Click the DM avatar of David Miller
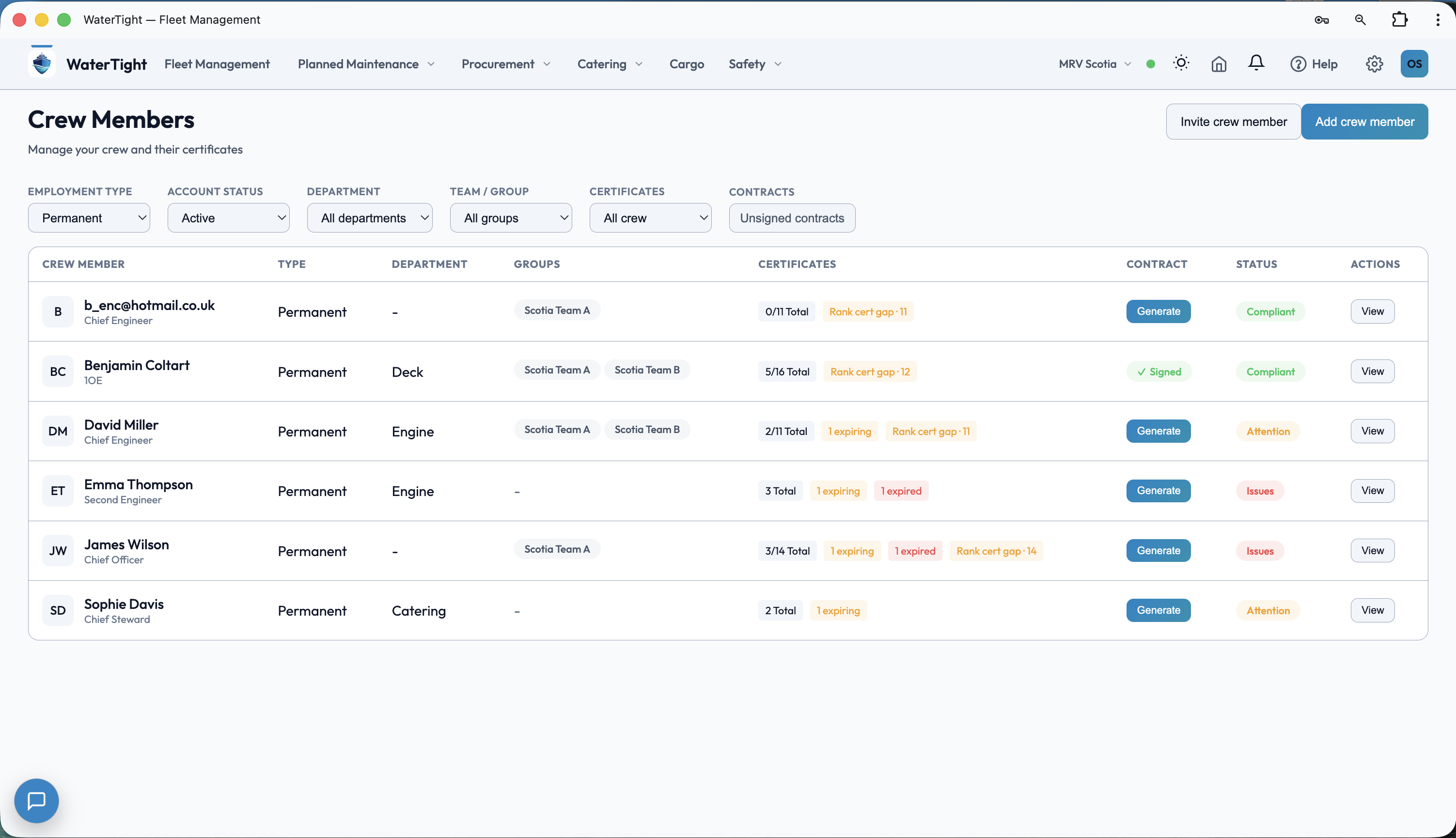Viewport: 1456px width, 838px height. click(58, 431)
